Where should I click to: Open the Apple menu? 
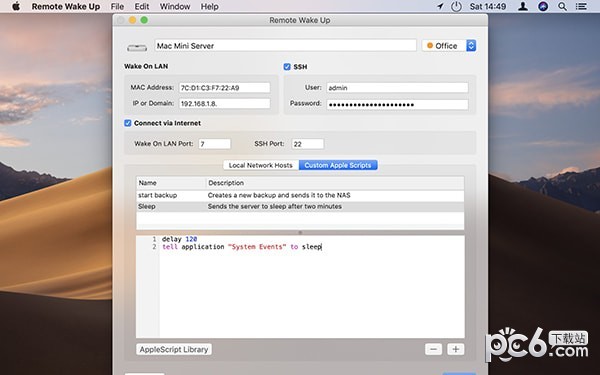pyautogui.click(x=16, y=6)
